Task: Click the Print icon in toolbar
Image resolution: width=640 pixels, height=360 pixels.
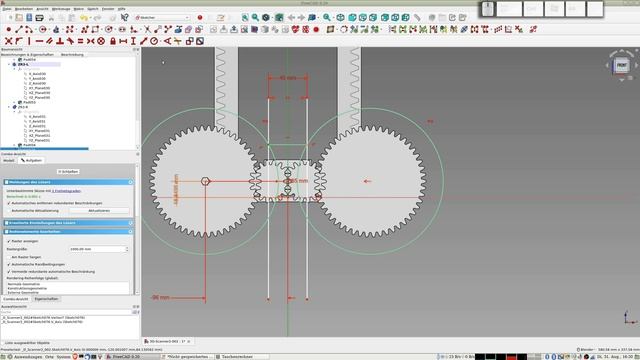Action: [39, 18]
